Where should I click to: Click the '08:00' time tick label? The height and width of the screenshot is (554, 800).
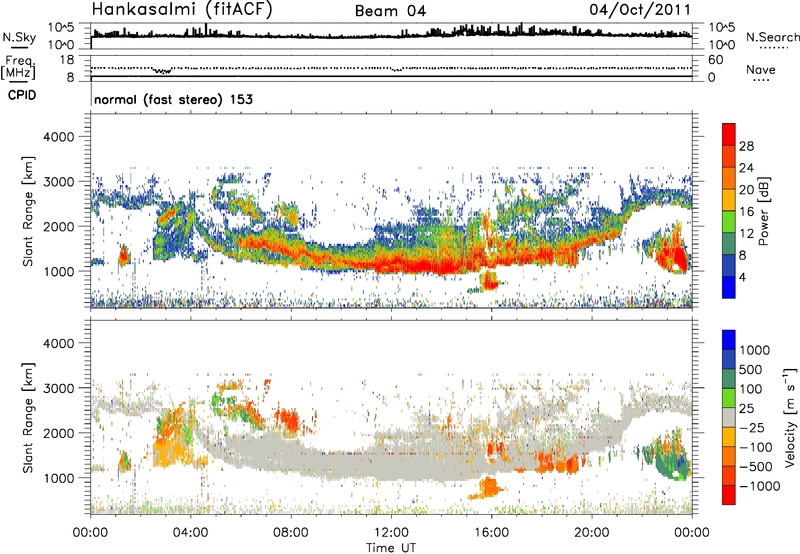pyautogui.click(x=291, y=533)
